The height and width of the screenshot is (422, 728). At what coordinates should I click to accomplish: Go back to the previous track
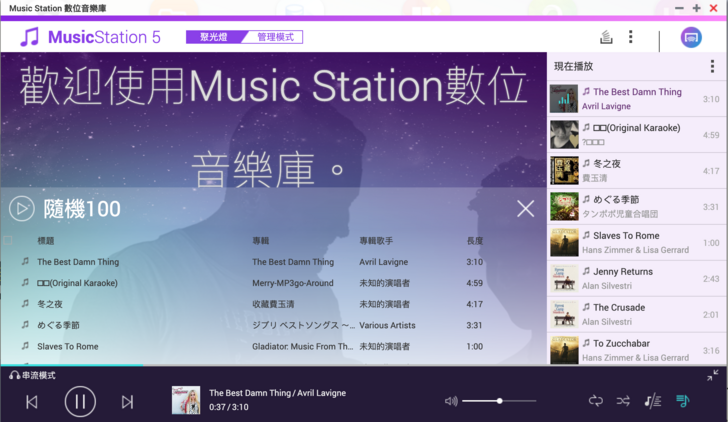click(32, 401)
